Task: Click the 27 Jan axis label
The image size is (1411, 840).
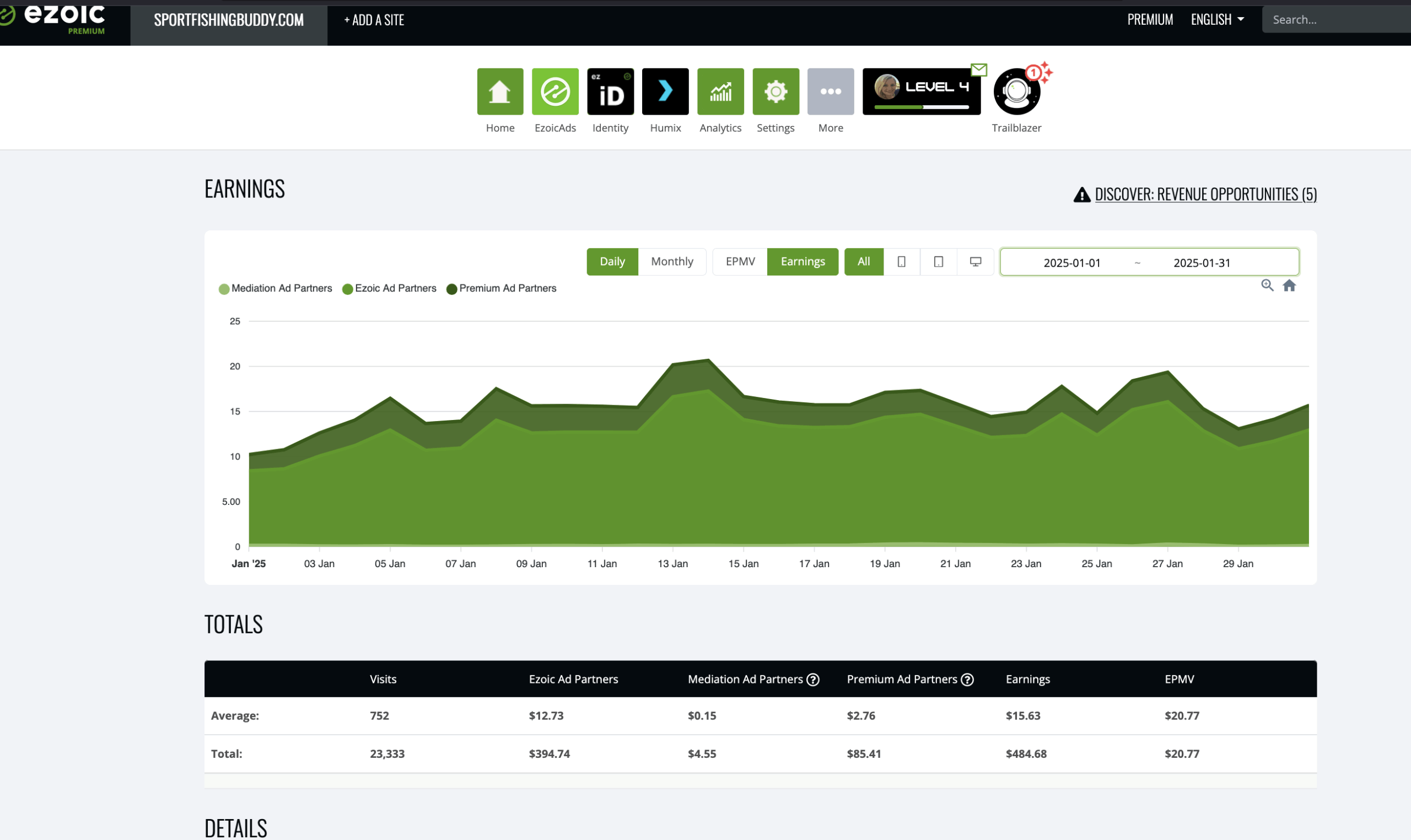Action: pos(1167,564)
